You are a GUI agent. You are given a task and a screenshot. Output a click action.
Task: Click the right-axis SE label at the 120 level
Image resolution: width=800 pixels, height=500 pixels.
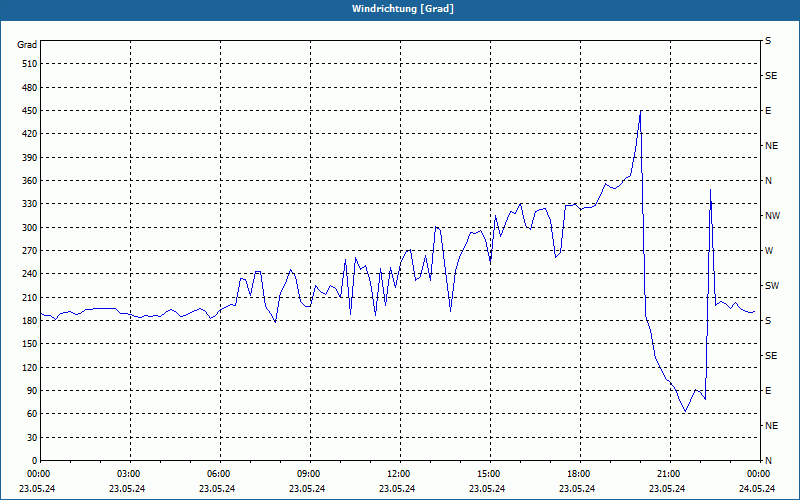coord(771,356)
